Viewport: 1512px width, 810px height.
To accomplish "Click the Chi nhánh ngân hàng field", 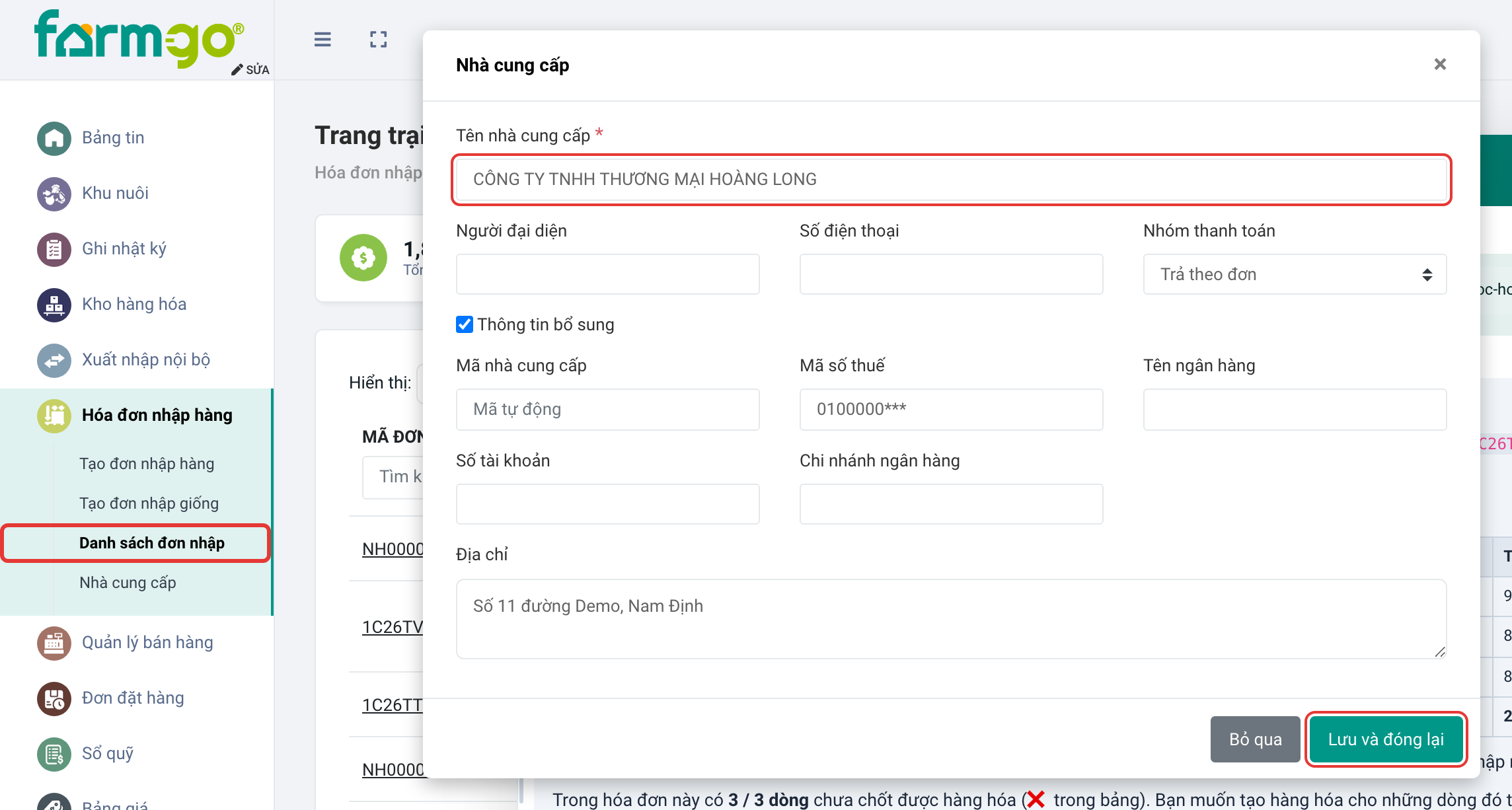I will click(x=951, y=504).
